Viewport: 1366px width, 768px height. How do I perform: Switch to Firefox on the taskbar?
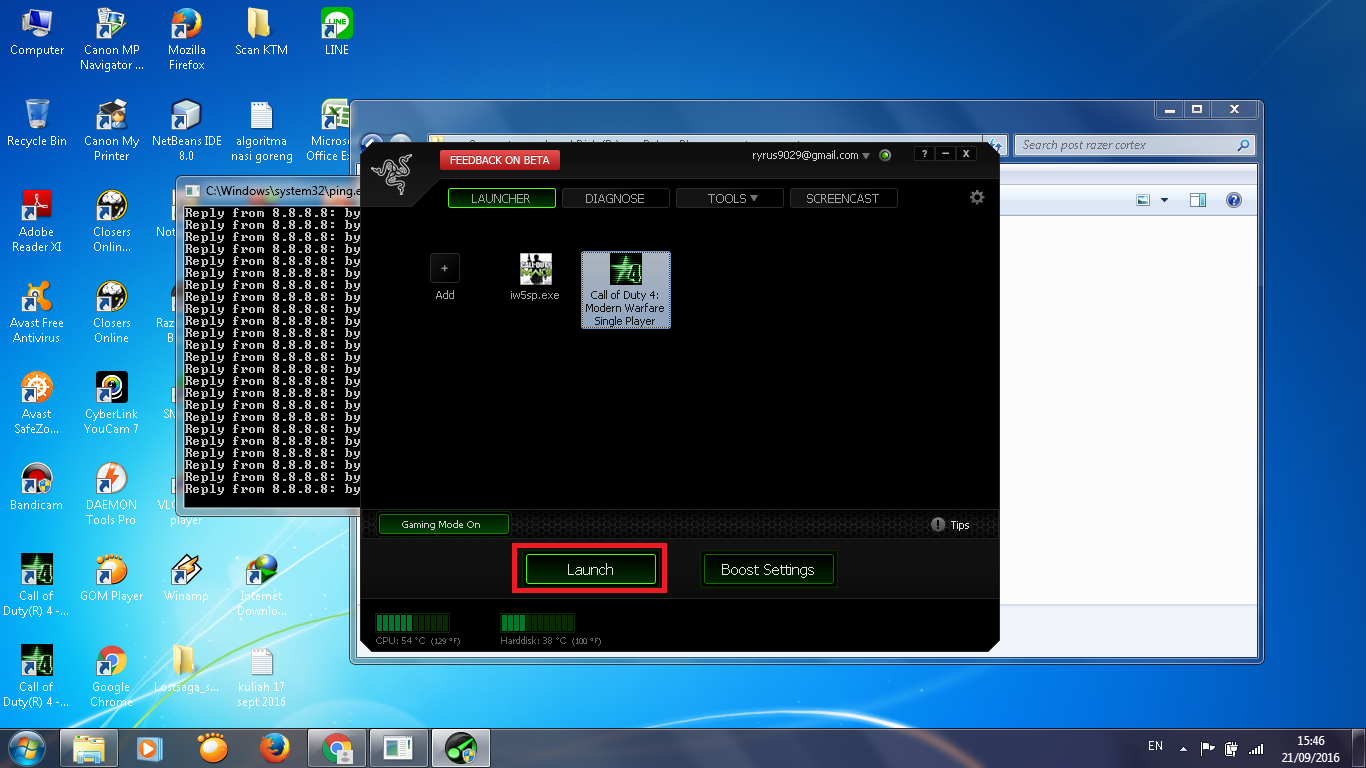pyautogui.click(x=273, y=747)
